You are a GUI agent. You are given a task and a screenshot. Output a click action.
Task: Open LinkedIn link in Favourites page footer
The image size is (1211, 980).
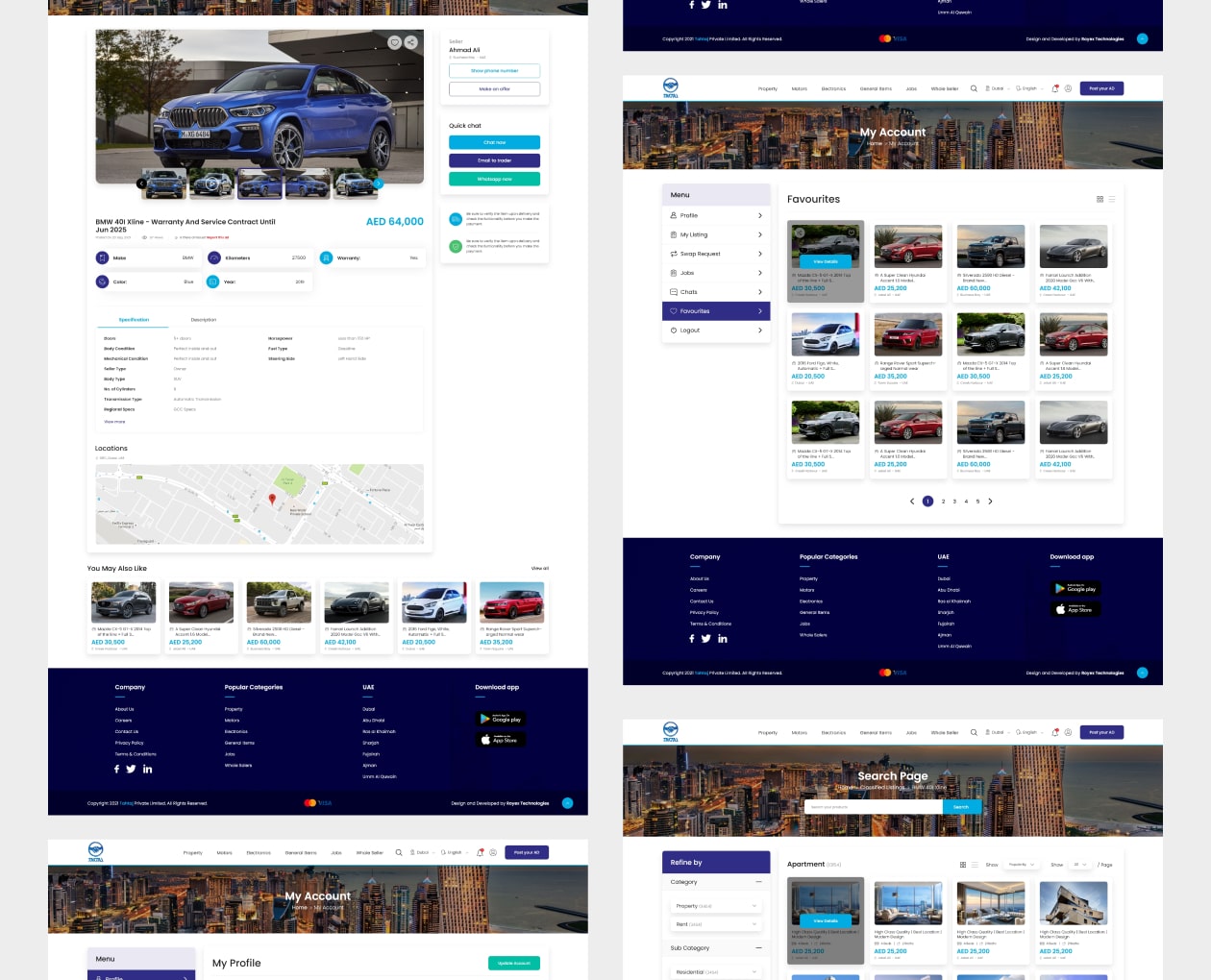(x=722, y=638)
